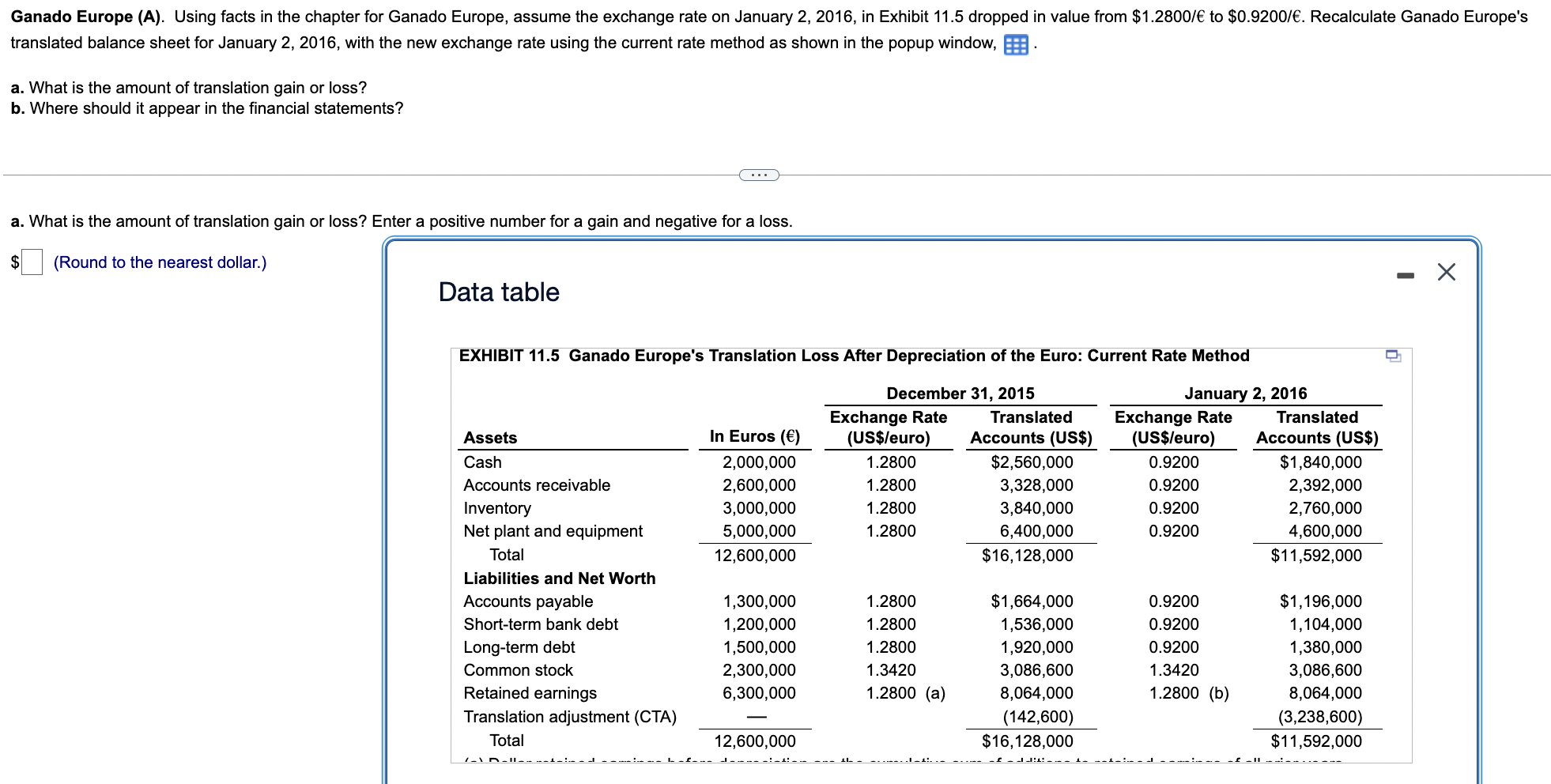Click the Data table heading
Image resolution: width=1551 pixels, height=784 pixels.
[497, 292]
